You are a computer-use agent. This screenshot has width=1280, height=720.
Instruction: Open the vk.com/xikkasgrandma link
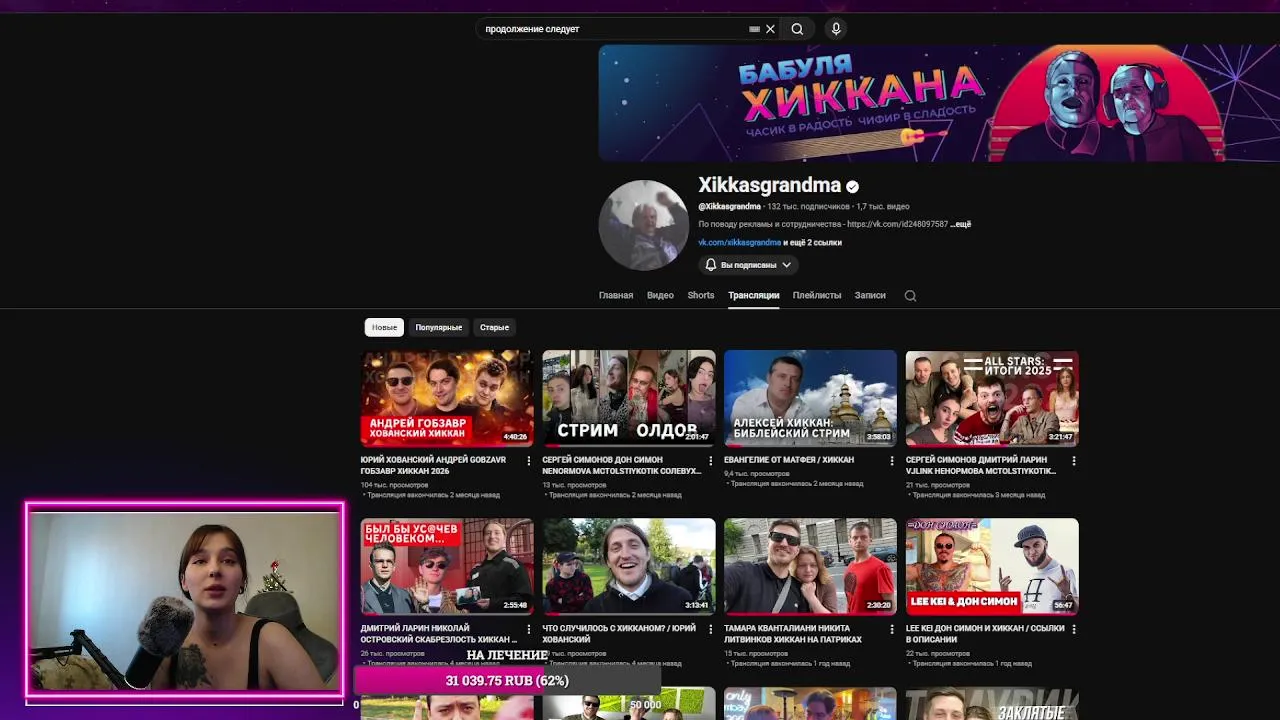739,242
